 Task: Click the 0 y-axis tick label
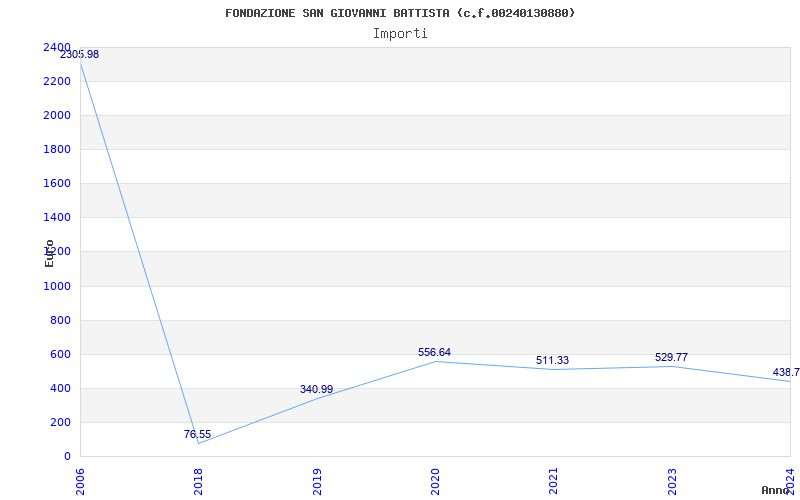tap(67, 457)
